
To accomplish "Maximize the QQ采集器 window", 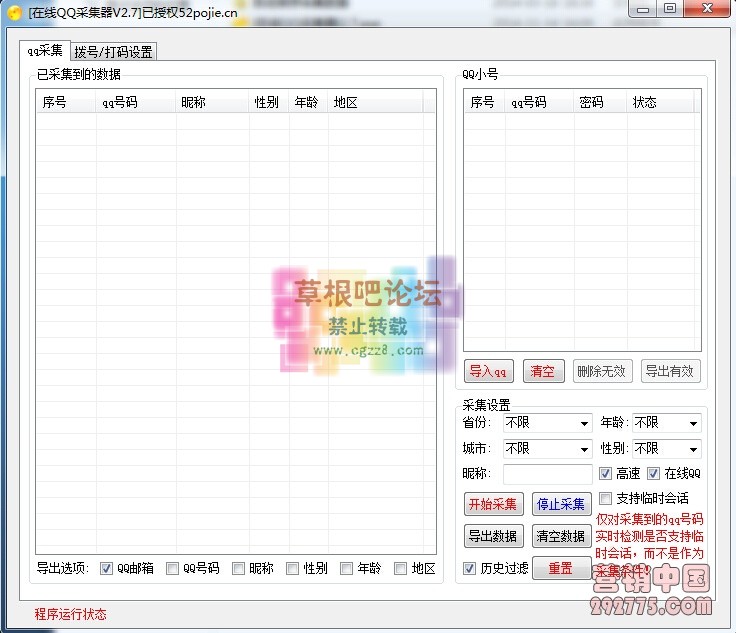I will click(x=670, y=9).
